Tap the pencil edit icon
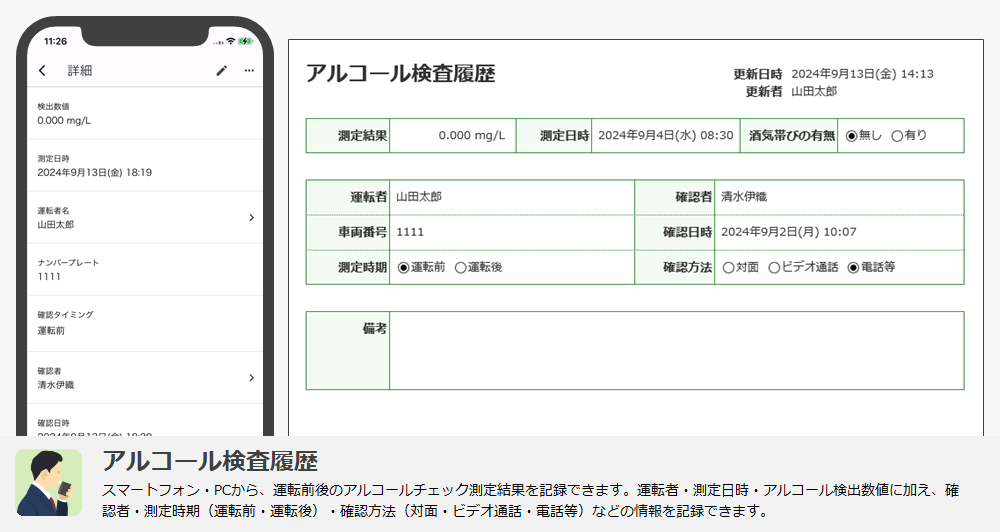This screenshot has width=1000, height=532. point(222,71)
